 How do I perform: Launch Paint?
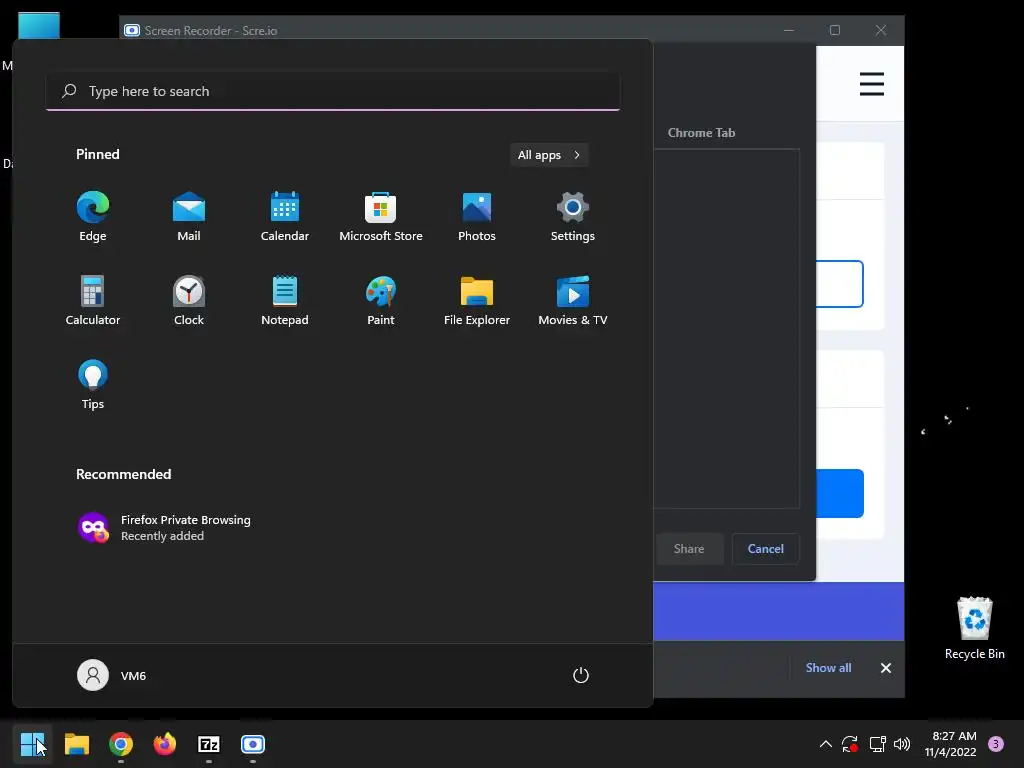pos(381,301)
